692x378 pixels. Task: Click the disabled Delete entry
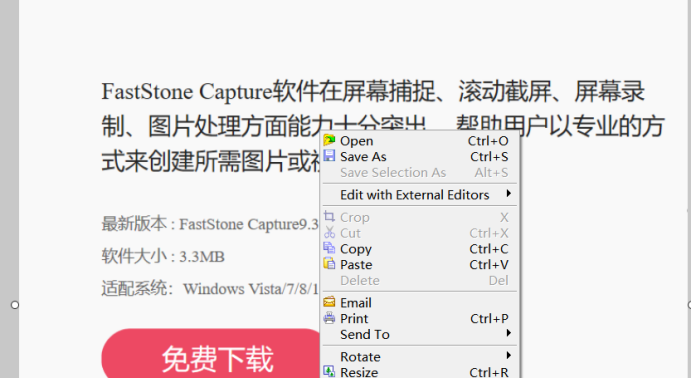click(420, 281)
